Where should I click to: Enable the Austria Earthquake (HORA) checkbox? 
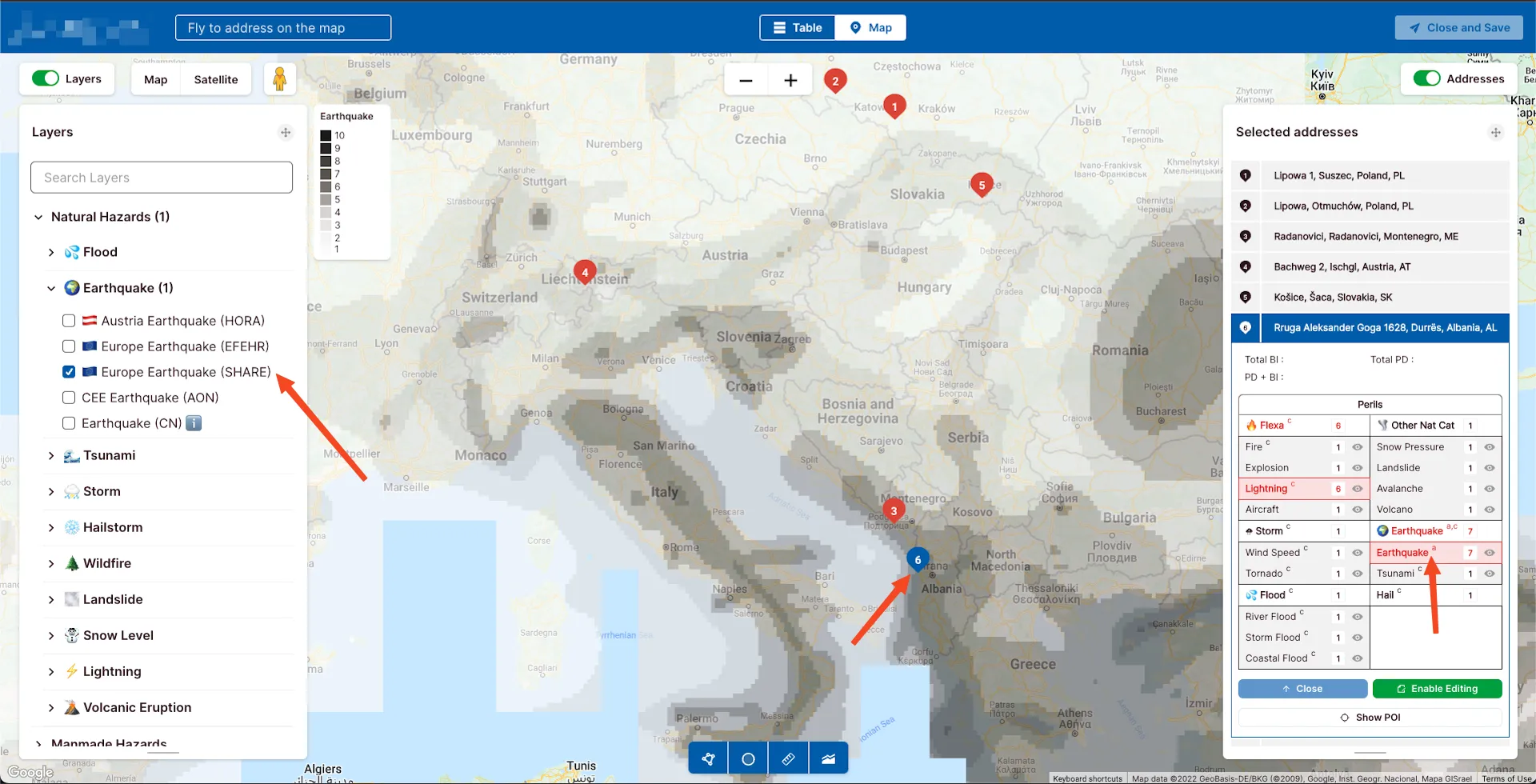coord(69,320)
